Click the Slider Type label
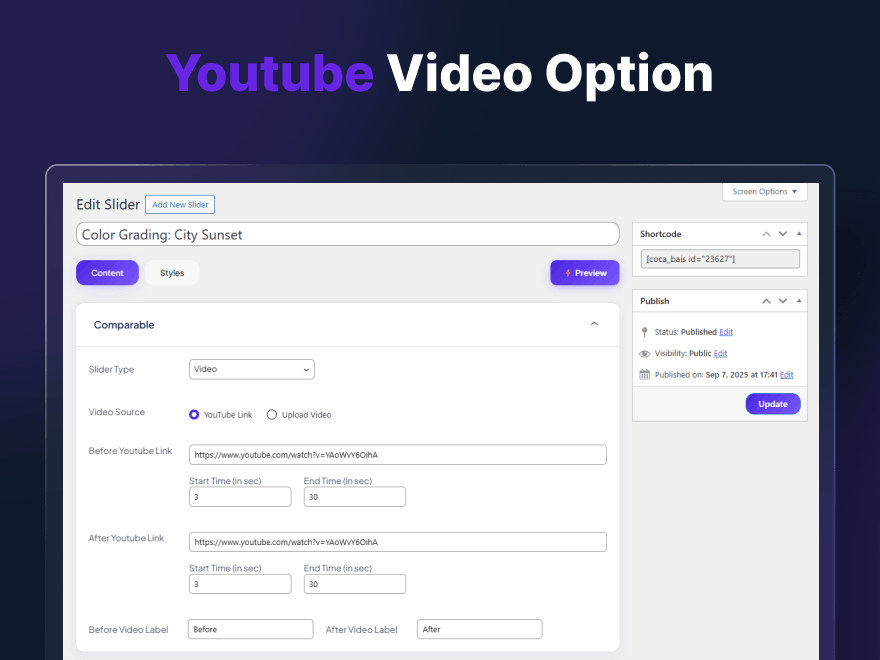This screenshot has height=660, width=880. 111,369
